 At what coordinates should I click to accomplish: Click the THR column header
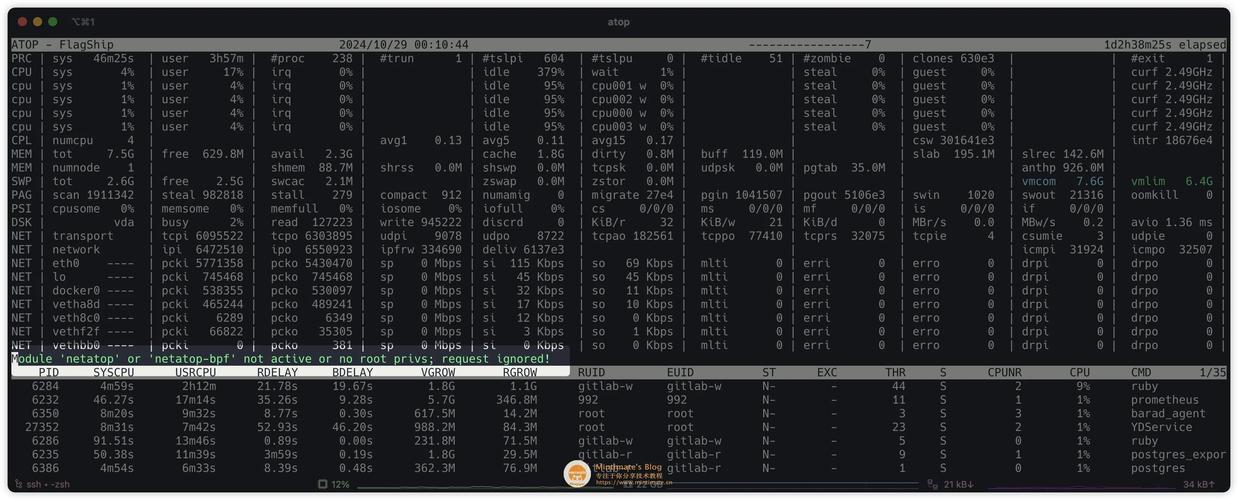pyautogui.click(x=895, y=372)
